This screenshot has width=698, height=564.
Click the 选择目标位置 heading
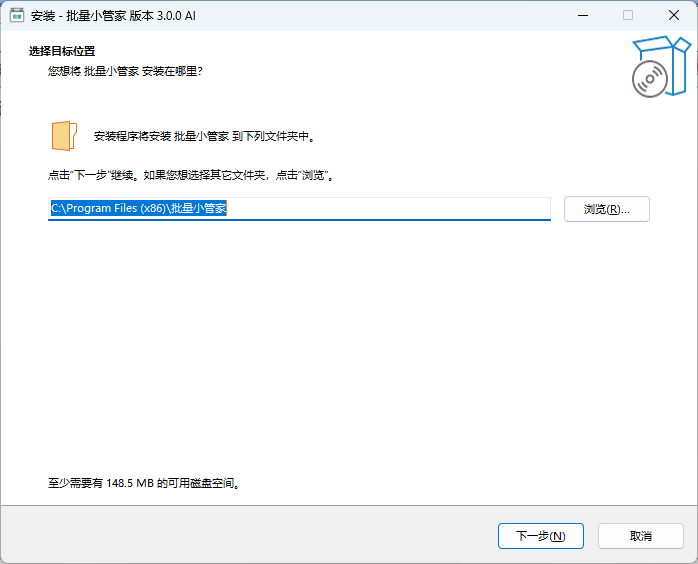point(68,51)
